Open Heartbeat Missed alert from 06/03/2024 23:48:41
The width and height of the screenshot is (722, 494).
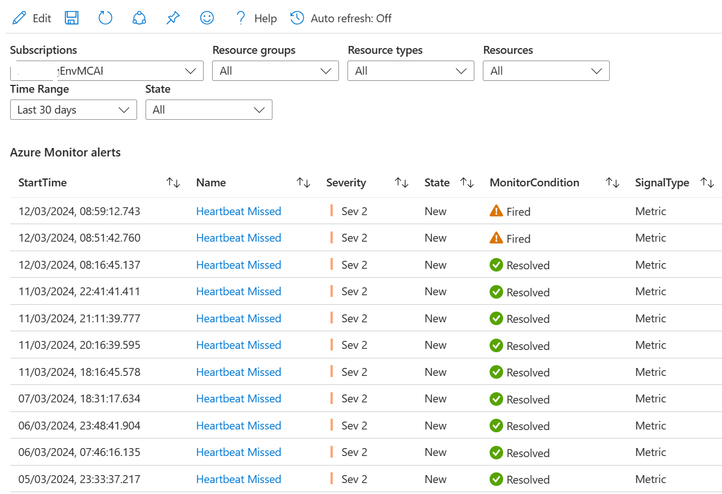point(239,425)
